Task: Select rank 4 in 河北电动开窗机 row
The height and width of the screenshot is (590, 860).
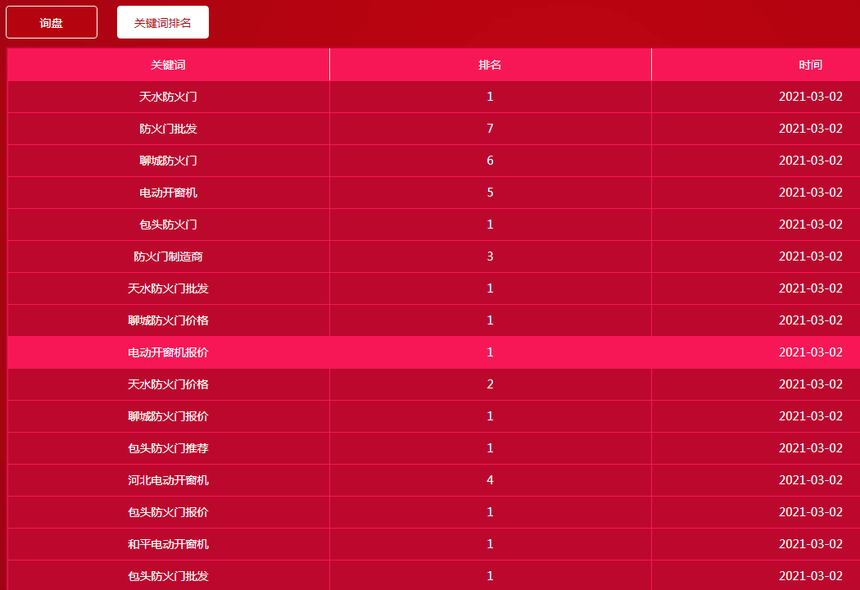Action: tap(490, 480)
